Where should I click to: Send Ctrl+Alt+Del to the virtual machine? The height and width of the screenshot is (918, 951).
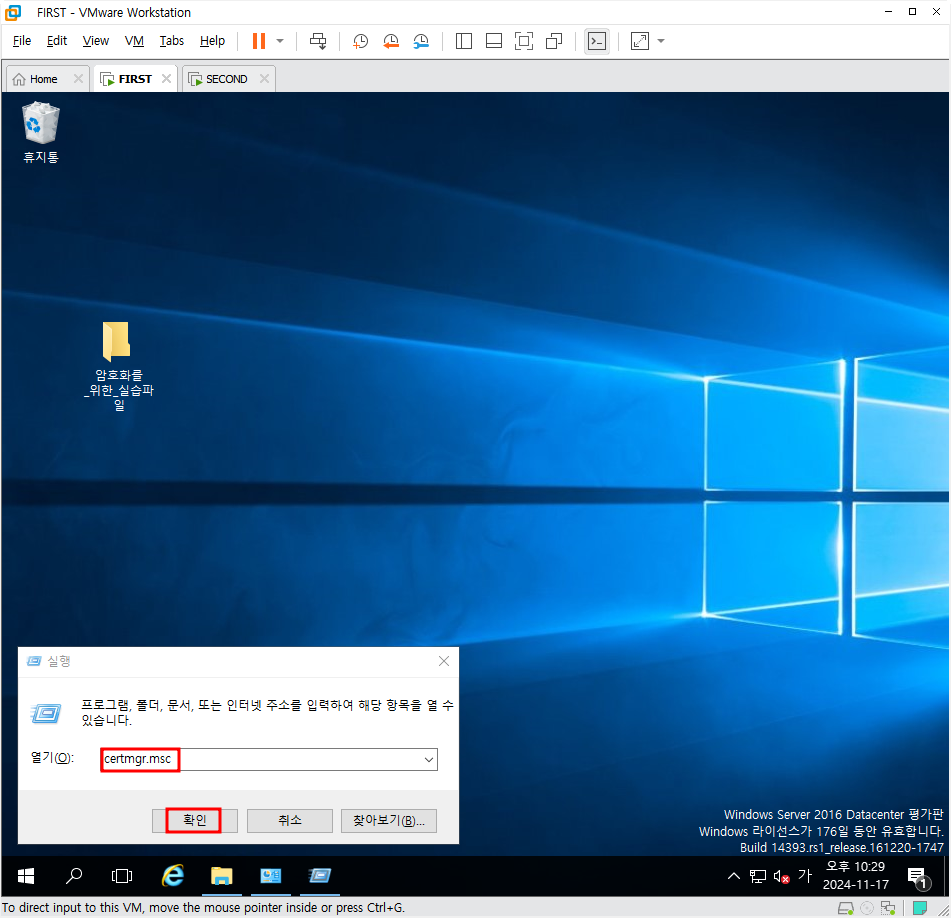(318, 41)
